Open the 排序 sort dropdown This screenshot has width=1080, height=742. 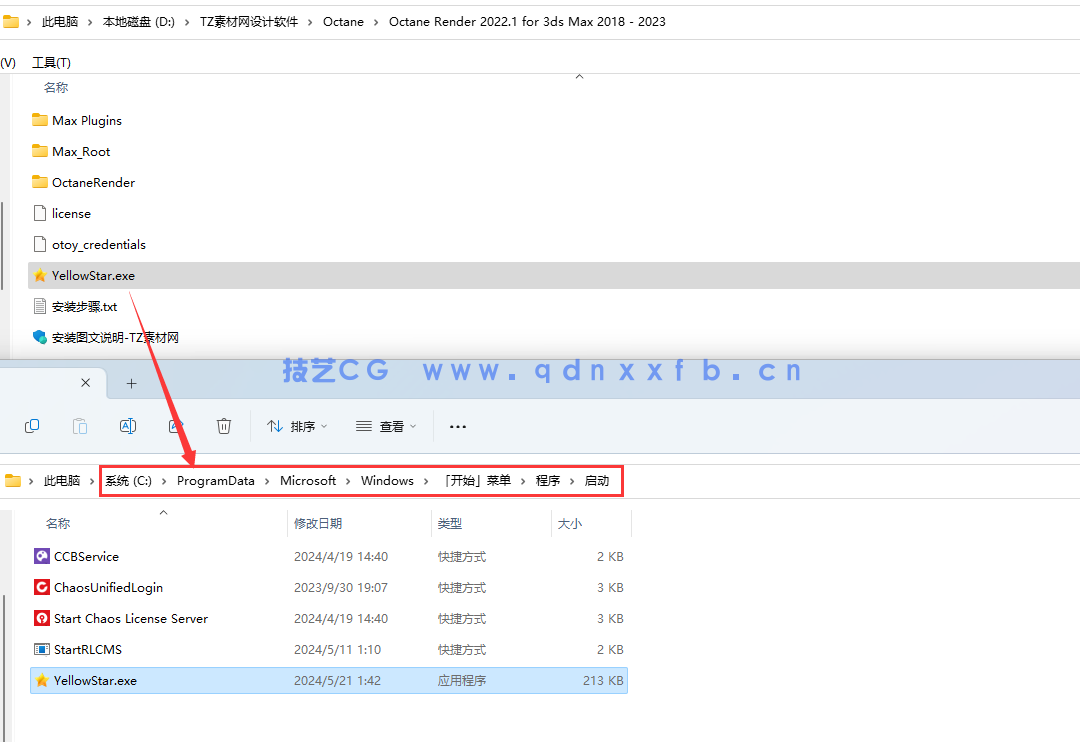click(297, 427)
